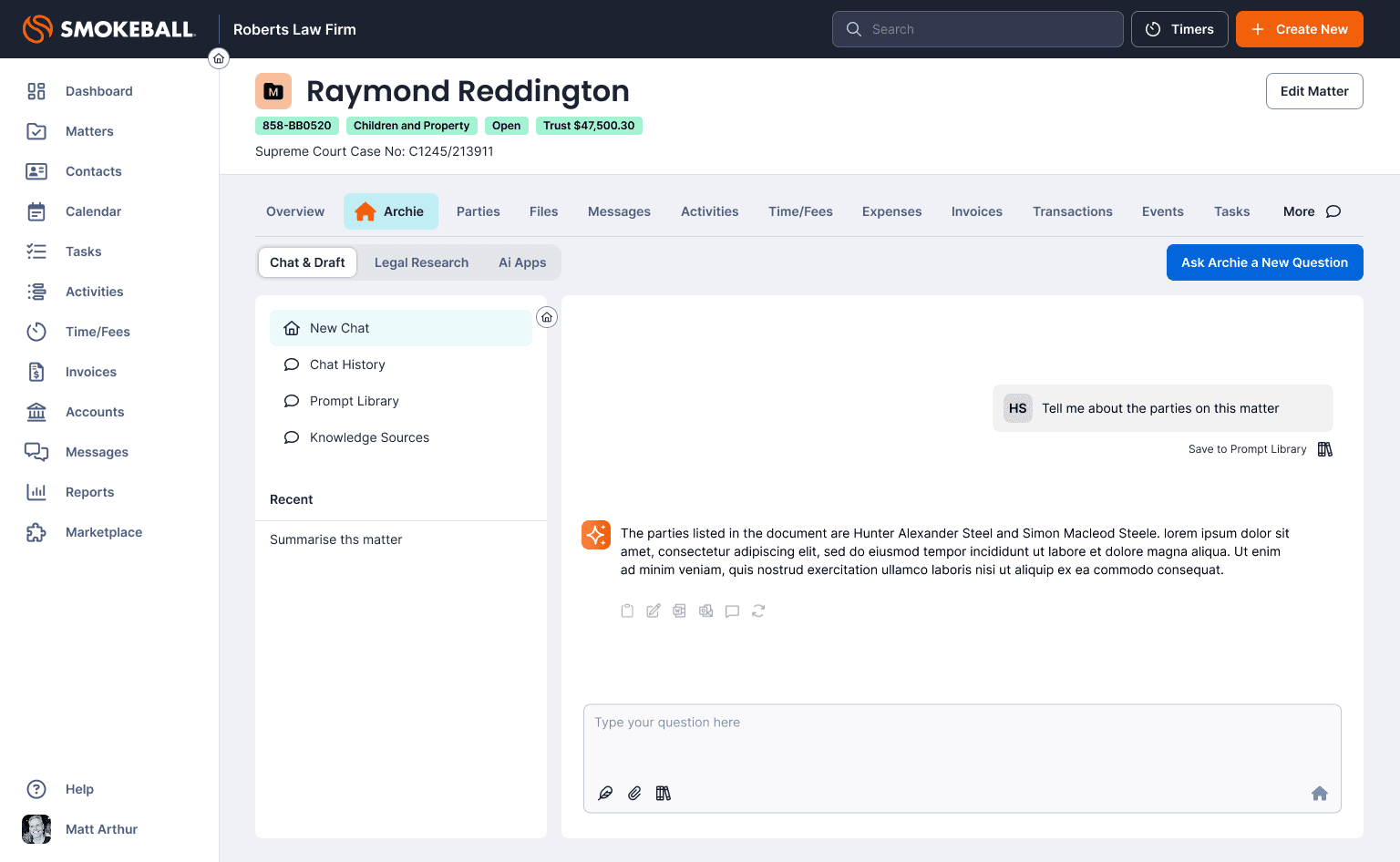The height and width of the screenshot is (862, 1400).
Task: Click the Dashboard icon in the sidebar
Action: click(36, 91)
